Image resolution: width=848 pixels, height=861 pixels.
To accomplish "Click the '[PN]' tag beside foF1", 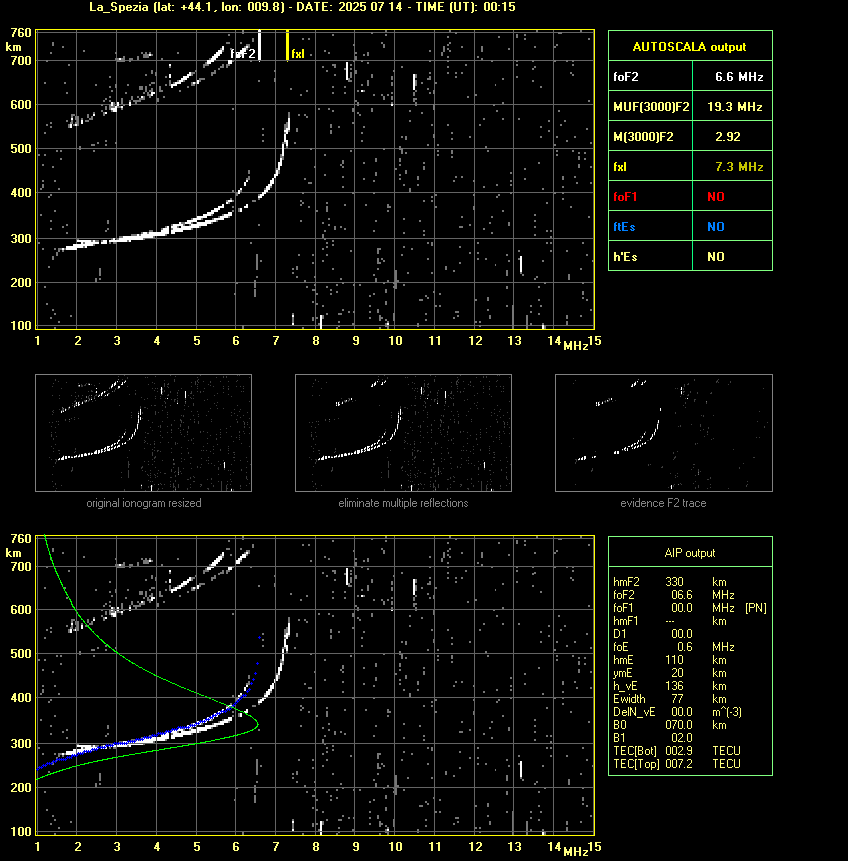I will 756,608.
